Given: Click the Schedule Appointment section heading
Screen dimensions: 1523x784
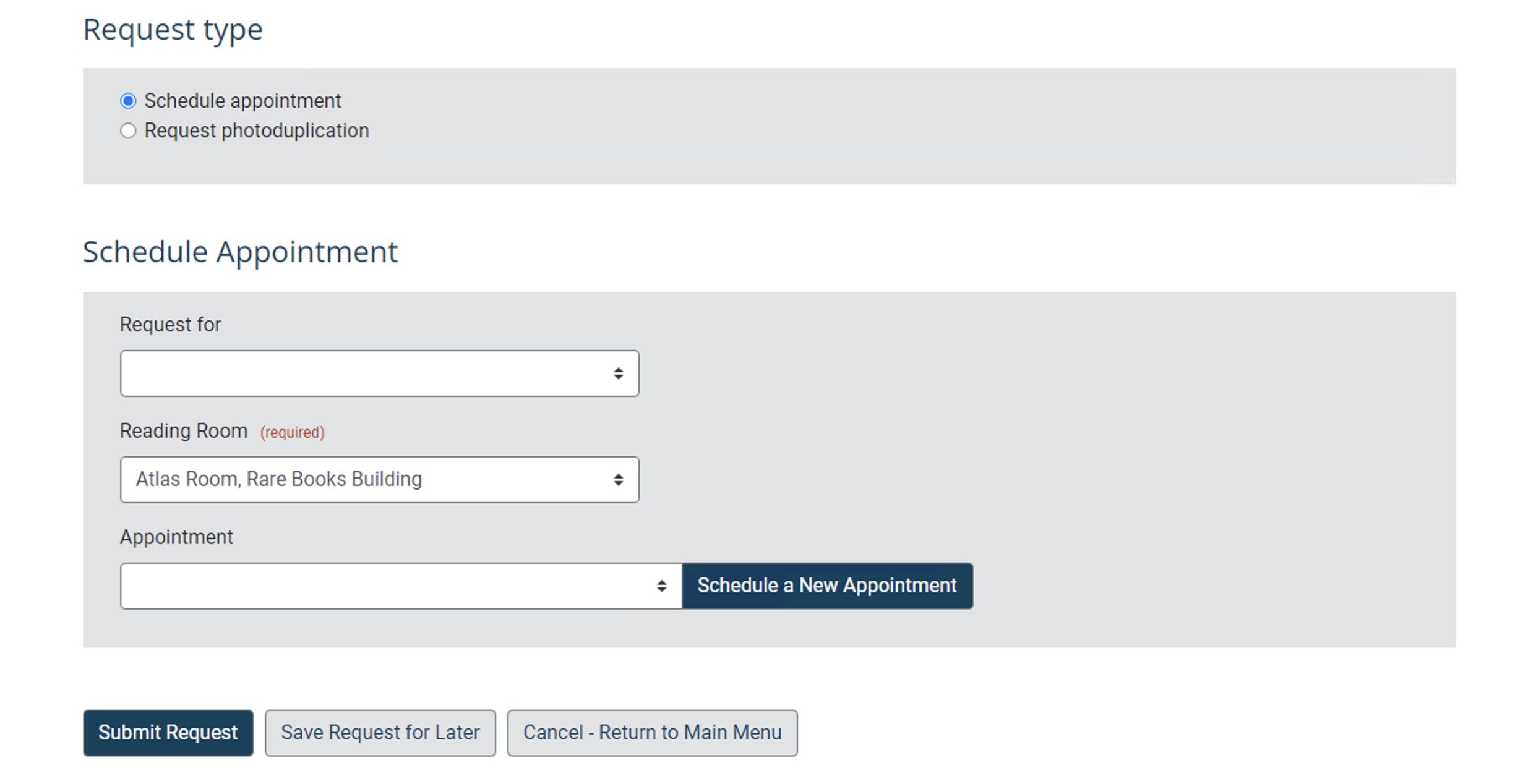Looking at the screenshot, I should pos(241,251).
